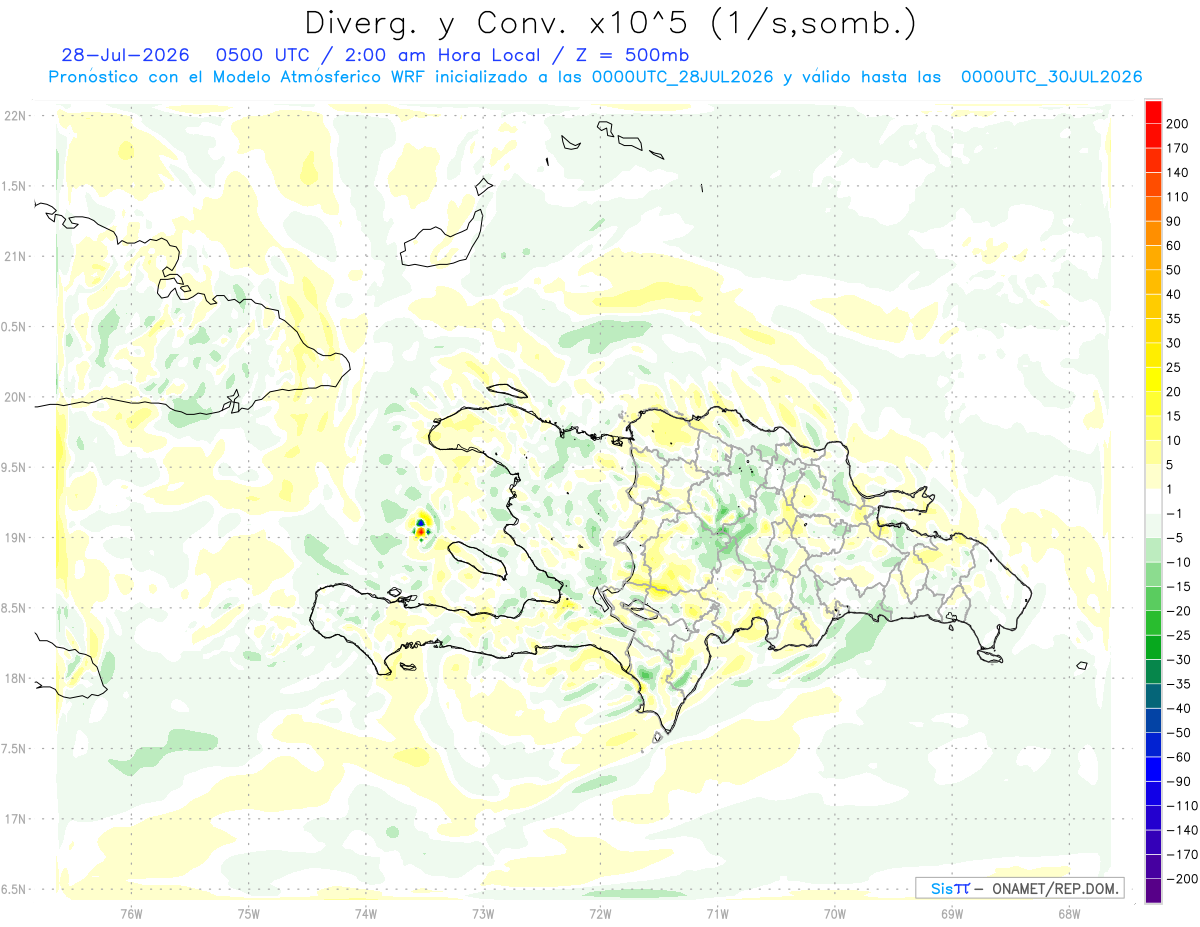Image resolution: width=1200 pixels, height=927 pixels.
Task: Click the "0000UTC_28JUL2026" initialization time
Action: coord(682,77)
